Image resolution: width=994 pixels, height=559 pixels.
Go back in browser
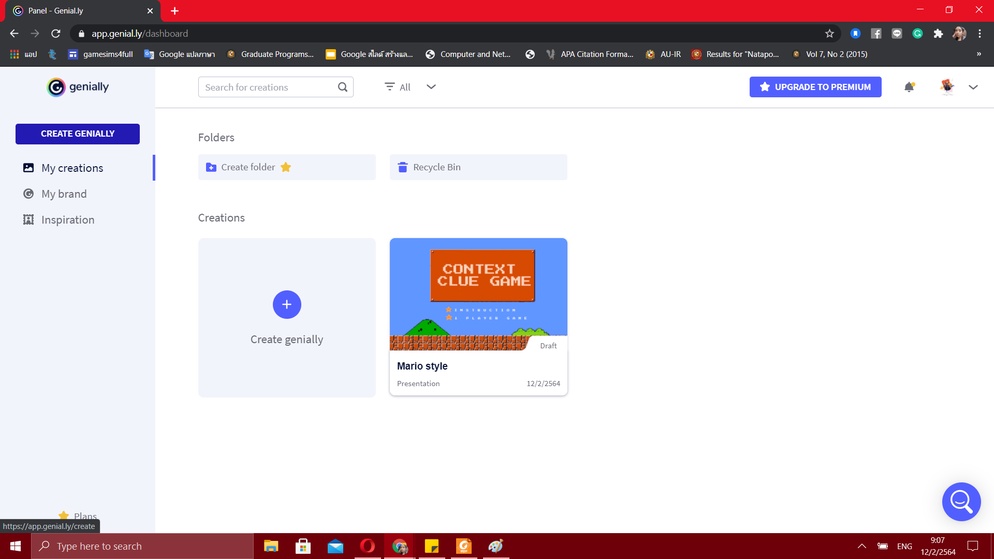pos(14,34)
